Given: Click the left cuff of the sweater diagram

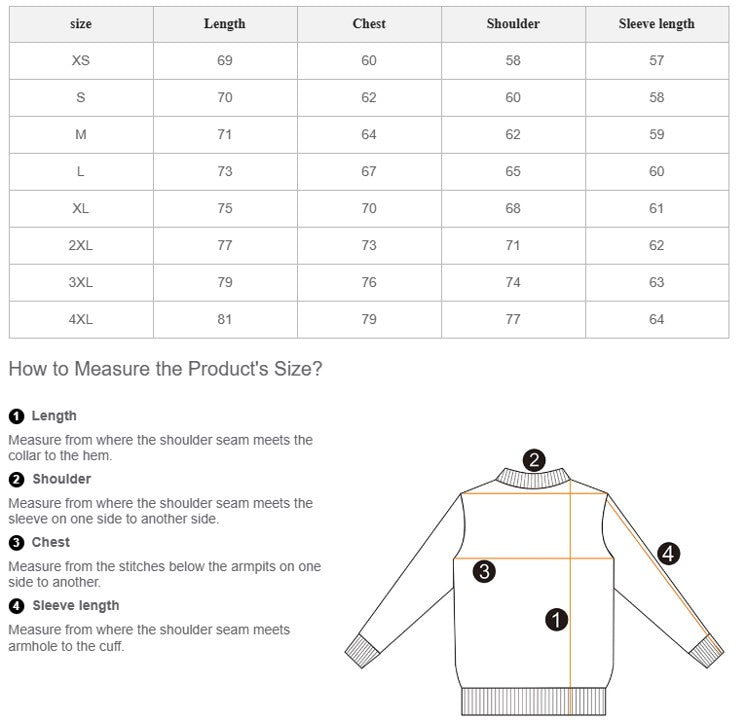Looking at the screenshot, I should tap(364, 651).
